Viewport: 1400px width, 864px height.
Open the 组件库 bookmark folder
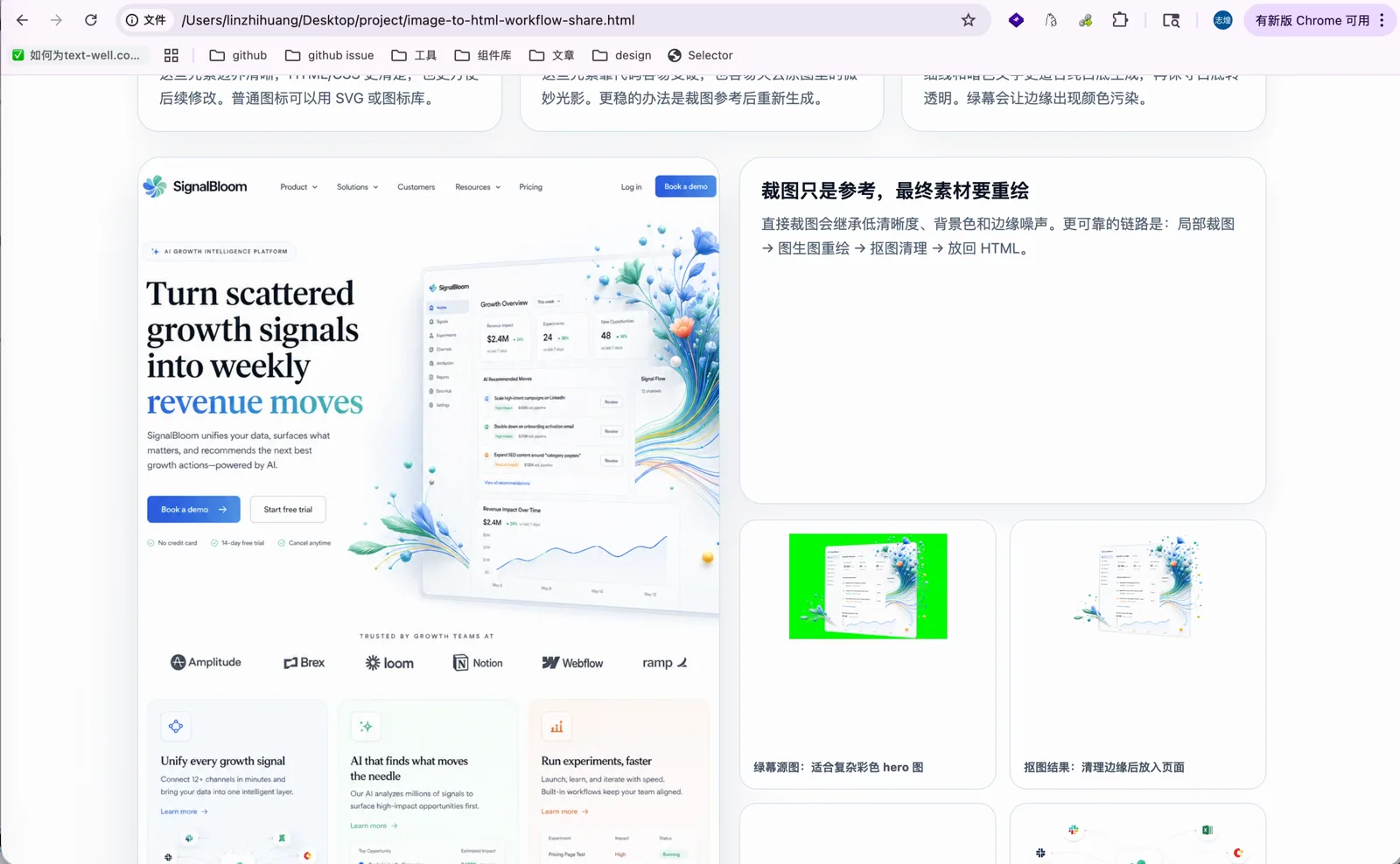(x=483, y=55)
